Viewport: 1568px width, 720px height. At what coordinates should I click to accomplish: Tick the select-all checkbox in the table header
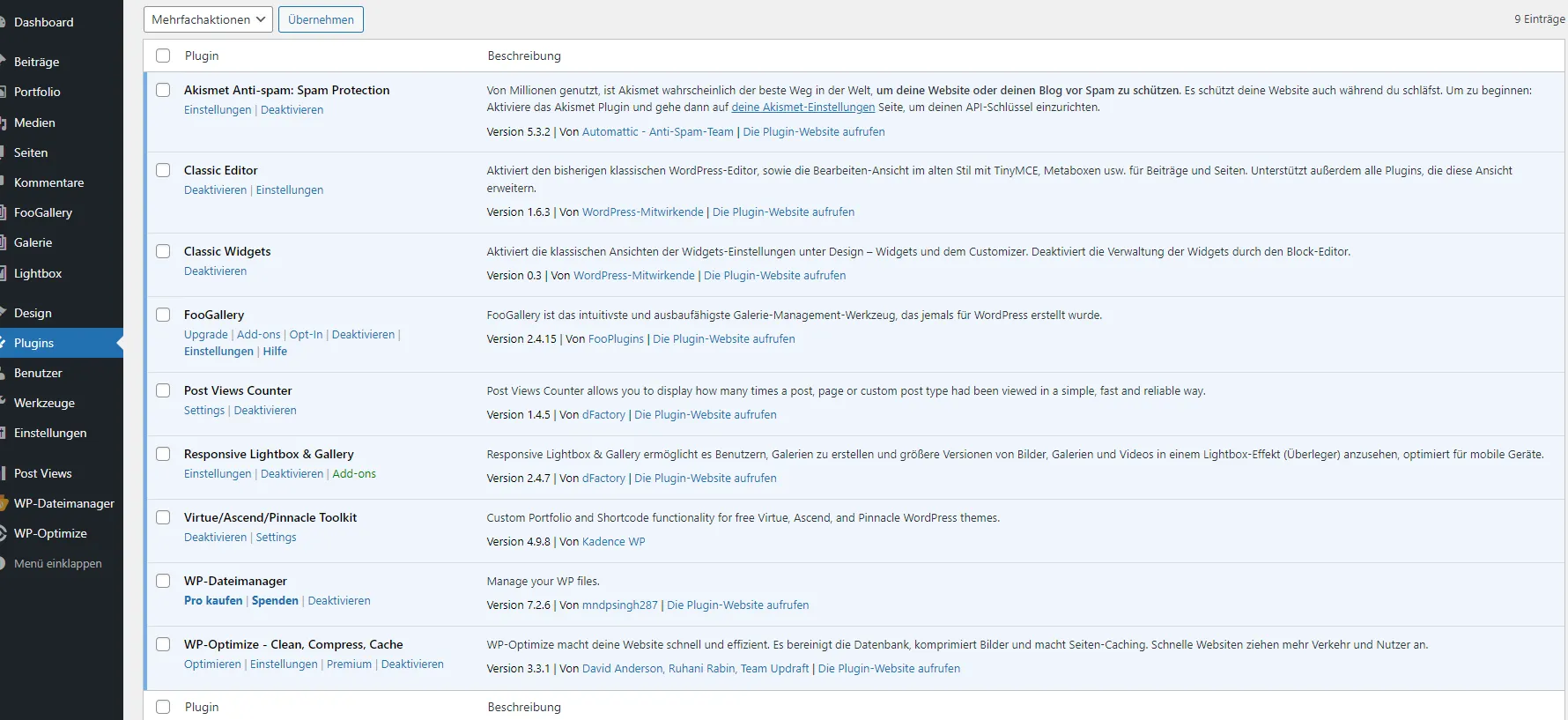pos(163,56)
